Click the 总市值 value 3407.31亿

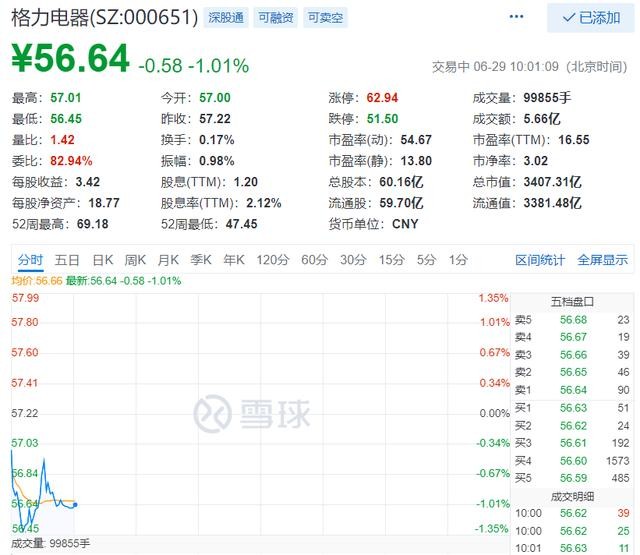pyautogui.click(x=552, y=182)
